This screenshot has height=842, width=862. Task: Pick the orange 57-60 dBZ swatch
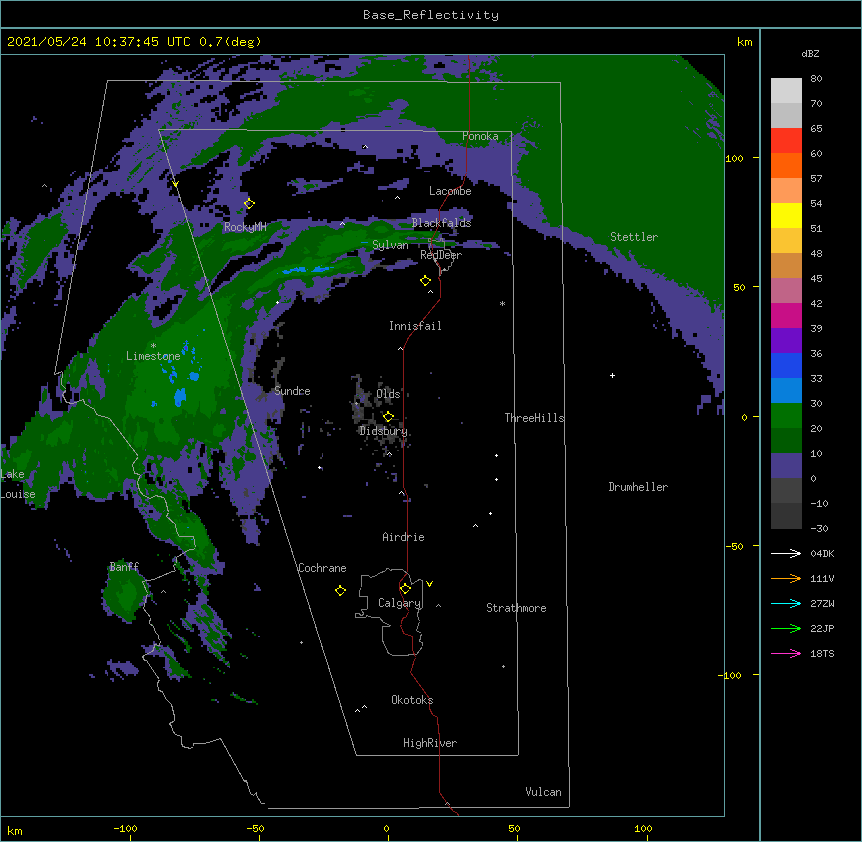pyautogui.click(x=786, y=165)
